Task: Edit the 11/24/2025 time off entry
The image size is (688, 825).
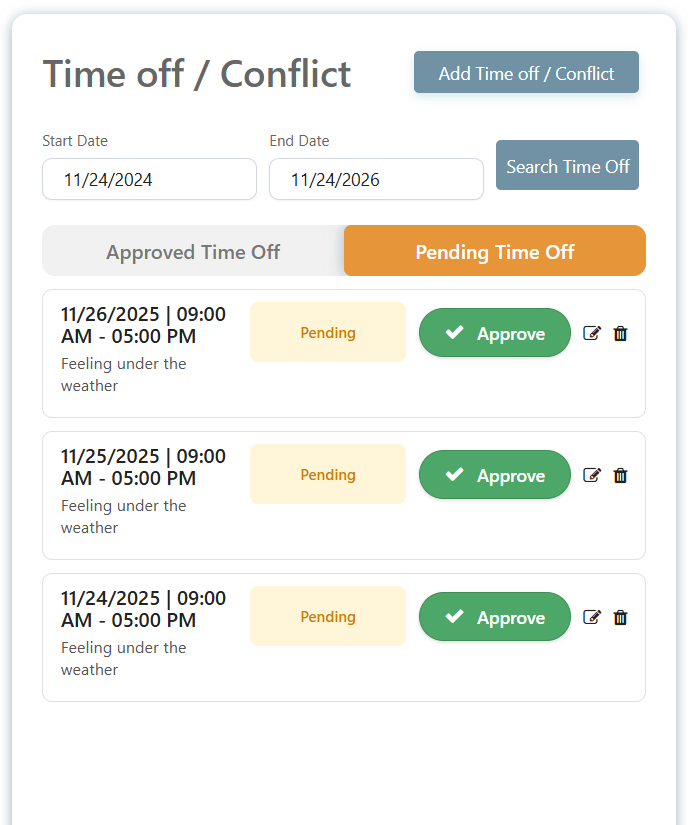Action: point(592,617)
